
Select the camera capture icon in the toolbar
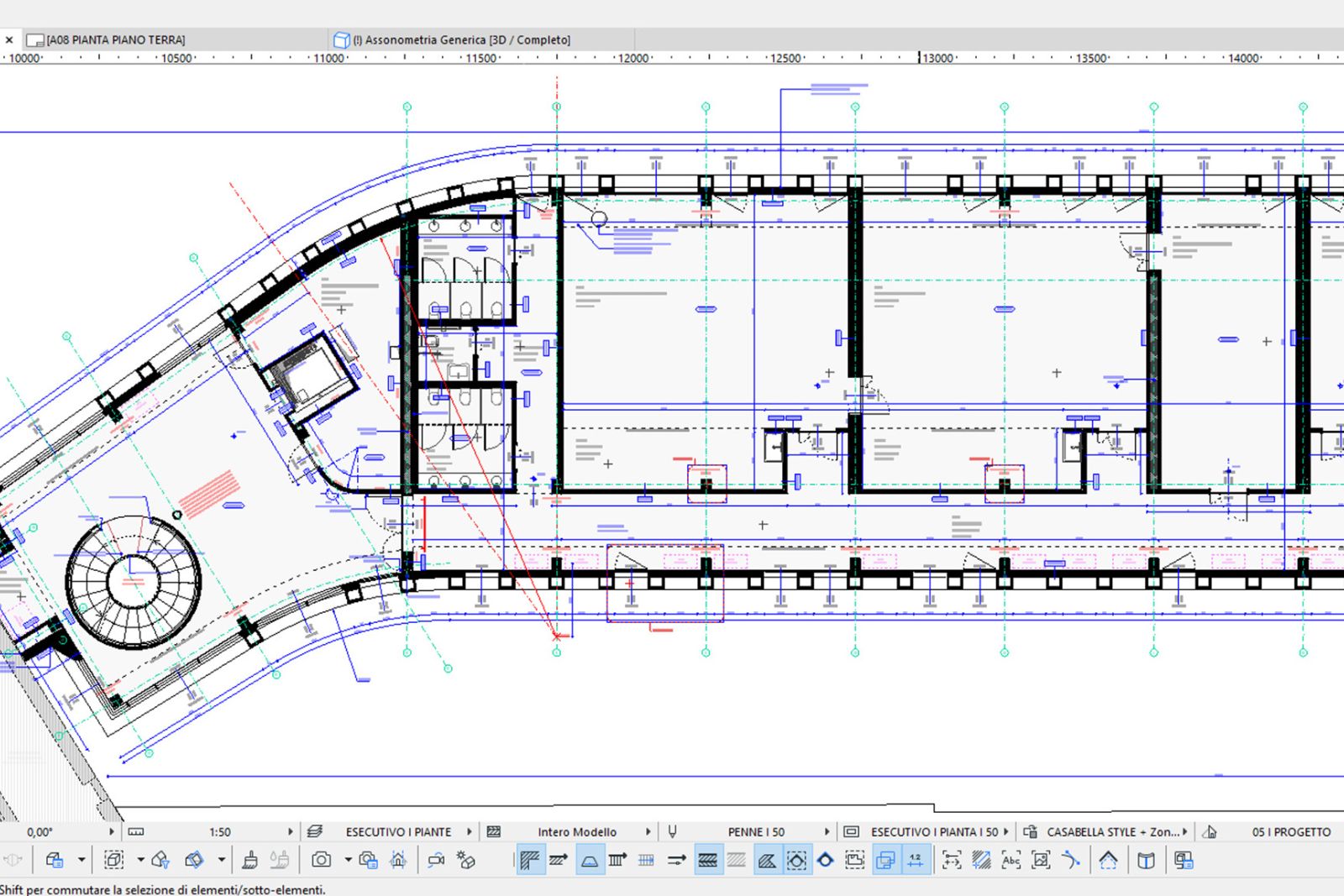(x=320, y=860)
